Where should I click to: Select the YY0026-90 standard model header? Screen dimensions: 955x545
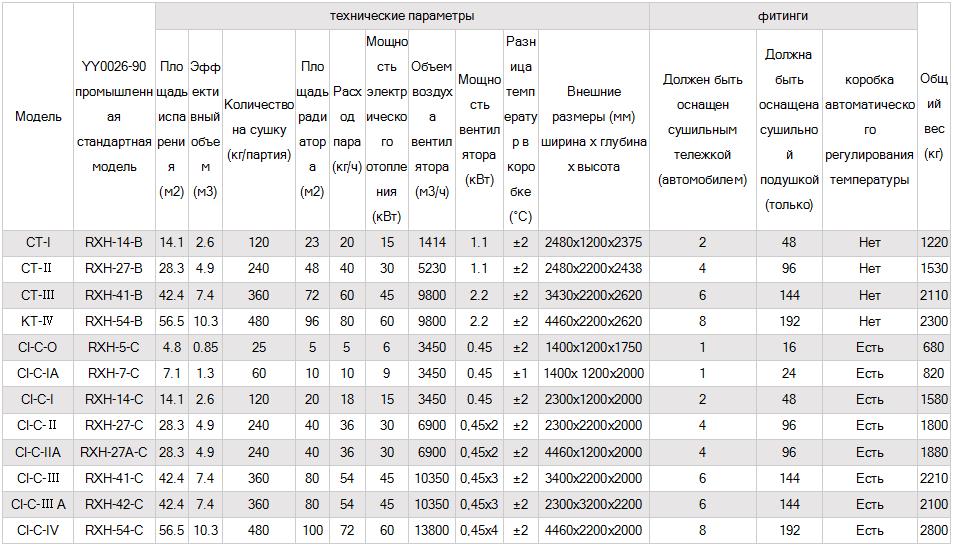point(114,117)
